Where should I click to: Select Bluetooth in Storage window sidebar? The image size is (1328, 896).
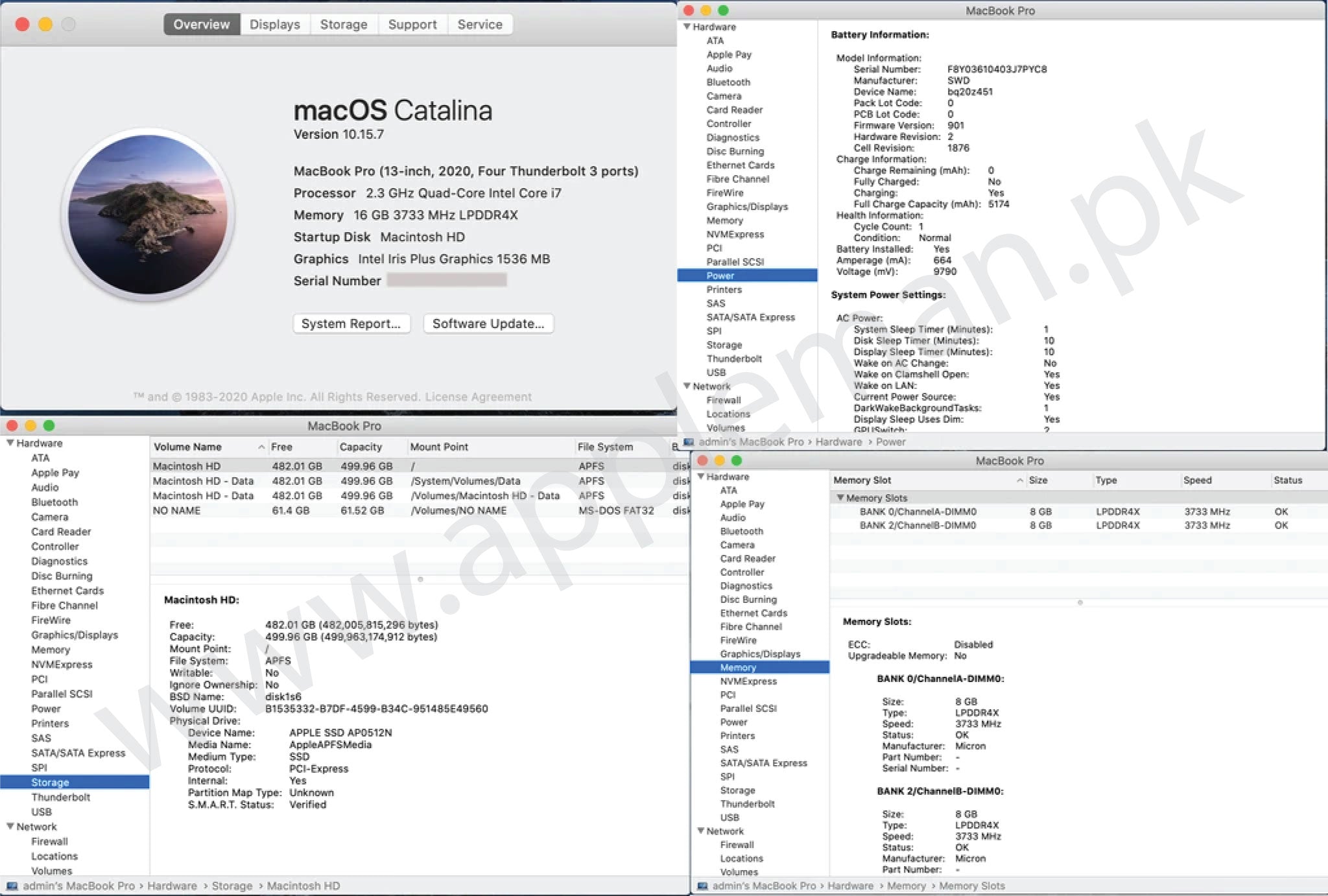point(54,502)
